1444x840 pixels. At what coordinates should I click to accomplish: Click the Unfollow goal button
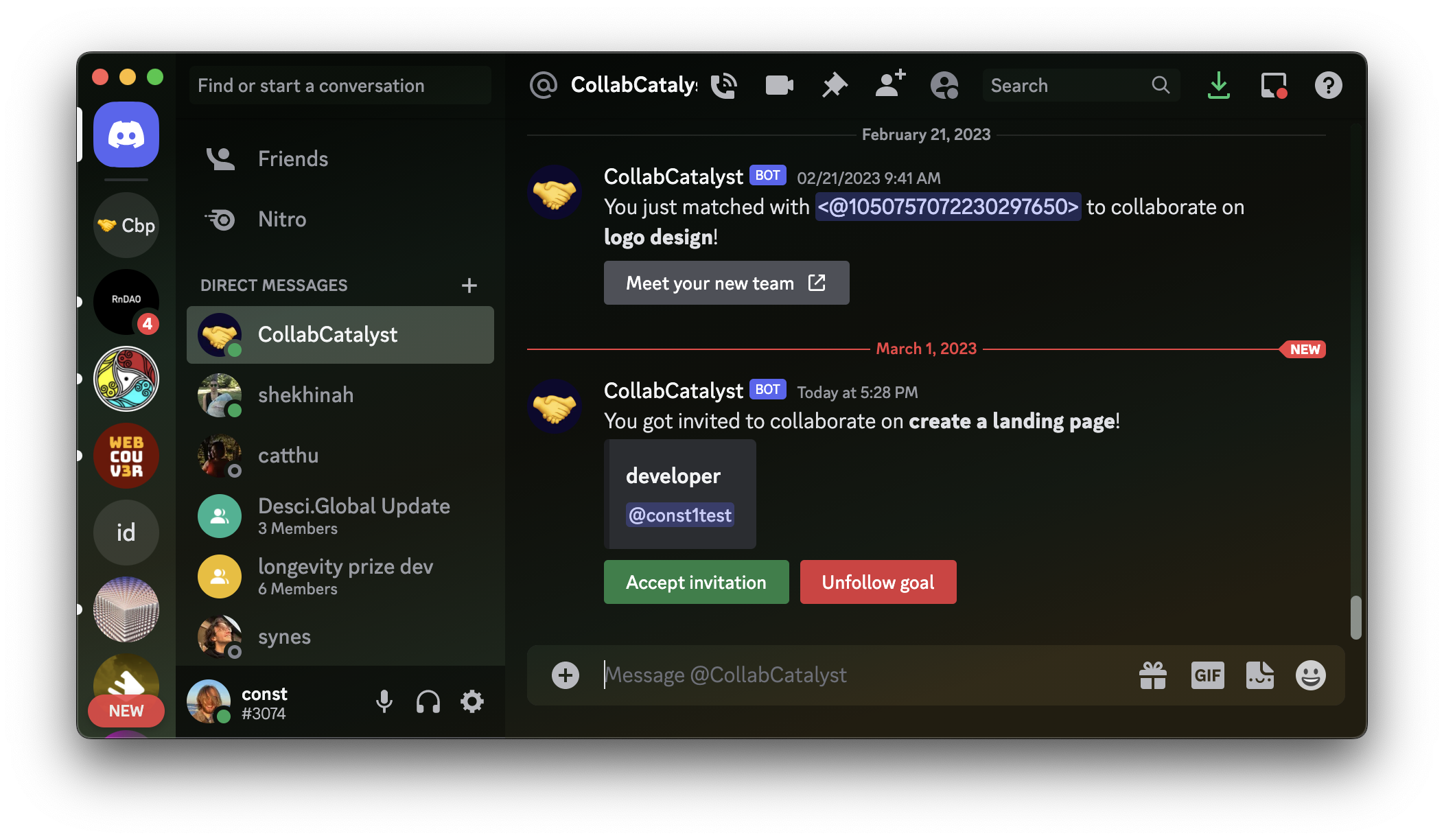878,582
